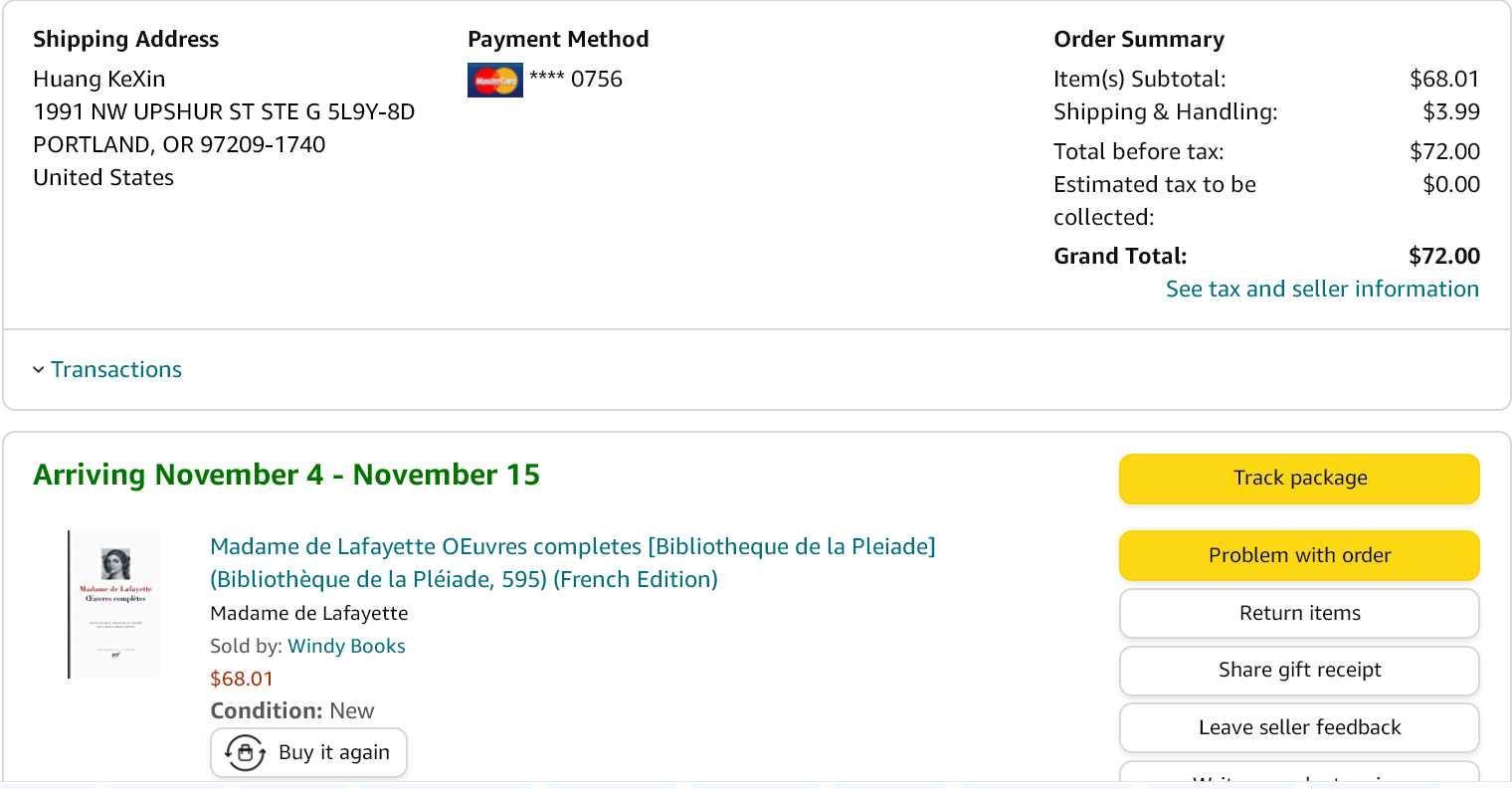1512x789 pixels.
Task: Expand the Transactions chevron arrow
Action: (39, 370)
